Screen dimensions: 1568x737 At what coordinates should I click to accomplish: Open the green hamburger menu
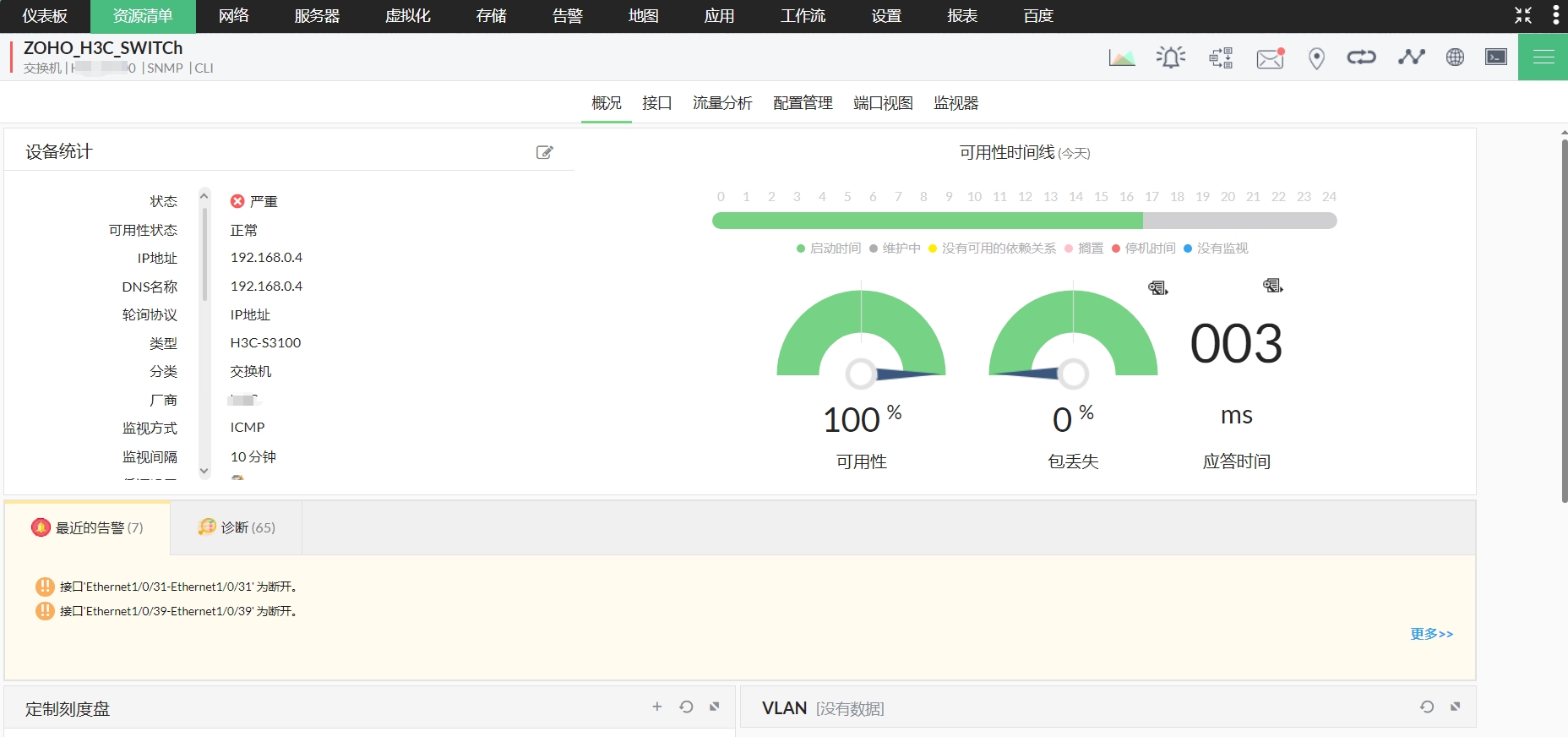coord(1543,57)
